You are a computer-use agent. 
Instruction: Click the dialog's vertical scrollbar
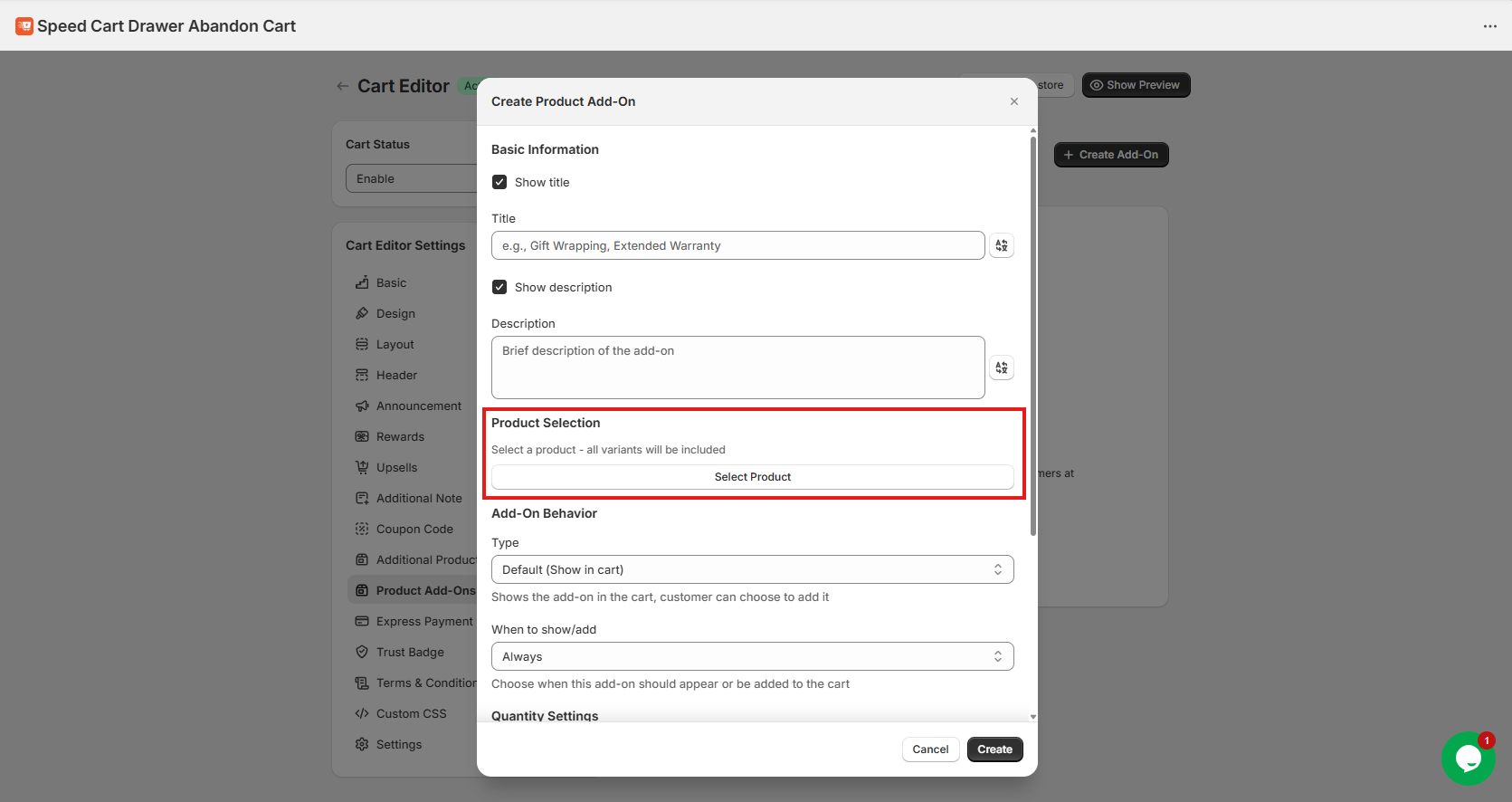pos(1033,335)
